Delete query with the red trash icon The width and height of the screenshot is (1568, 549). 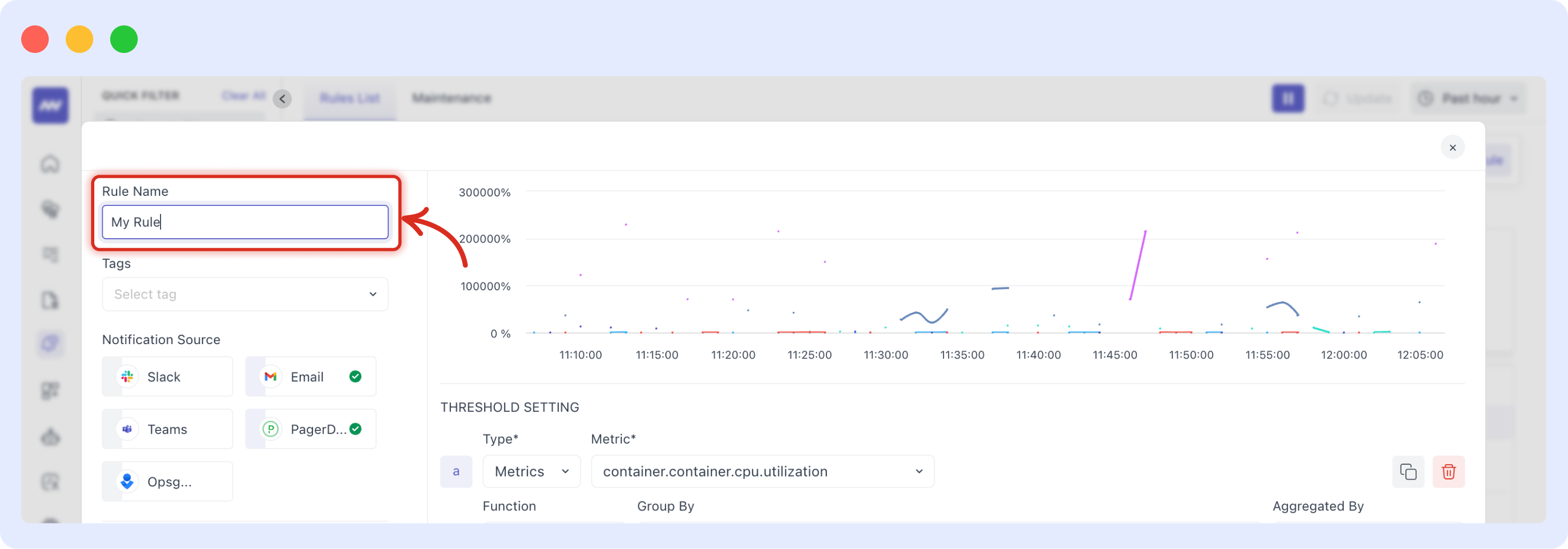1448,472
